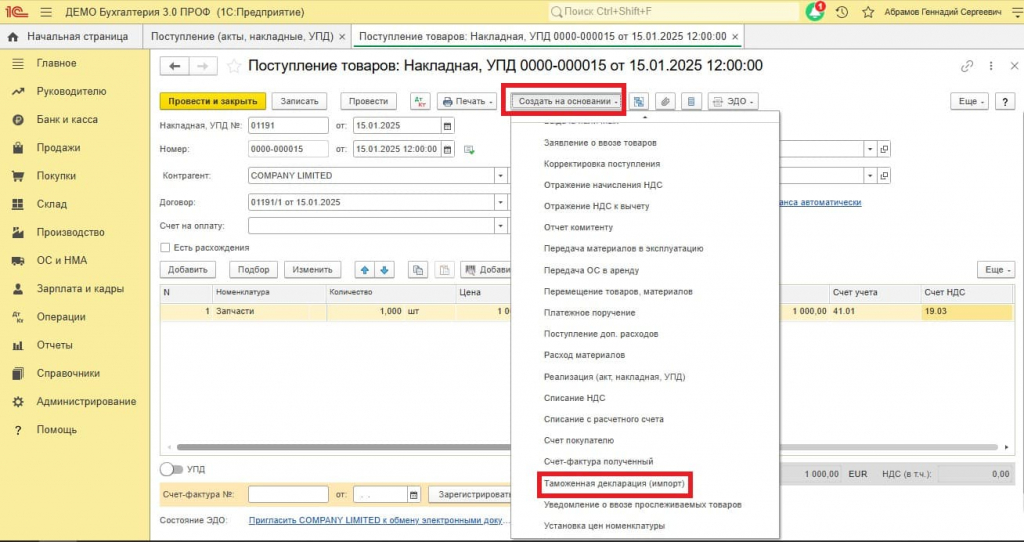Expand Счет на оплату dropdown arrow
1024x542 pixels.
tap(500, 226)
